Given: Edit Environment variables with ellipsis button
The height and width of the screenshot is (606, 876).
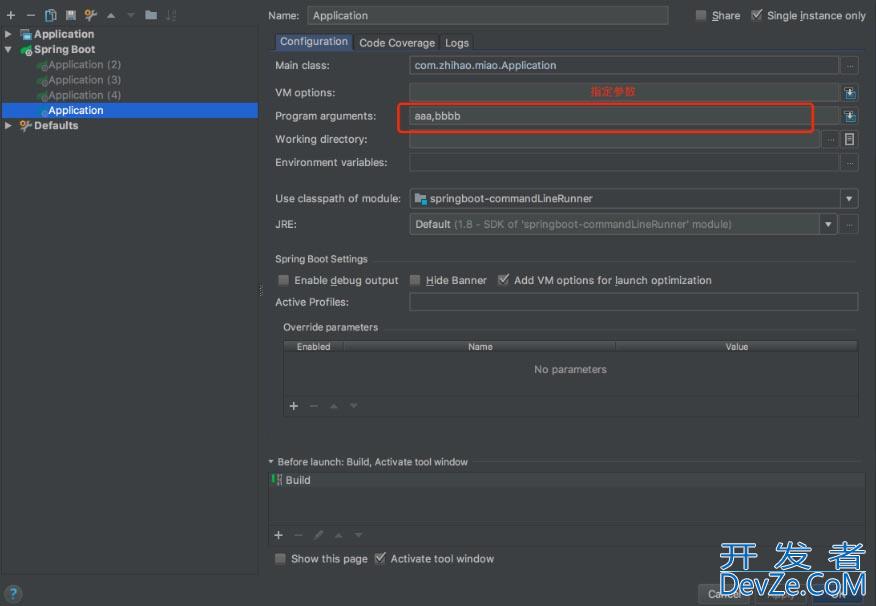Looking at the screenshot, I should (850, 163).
